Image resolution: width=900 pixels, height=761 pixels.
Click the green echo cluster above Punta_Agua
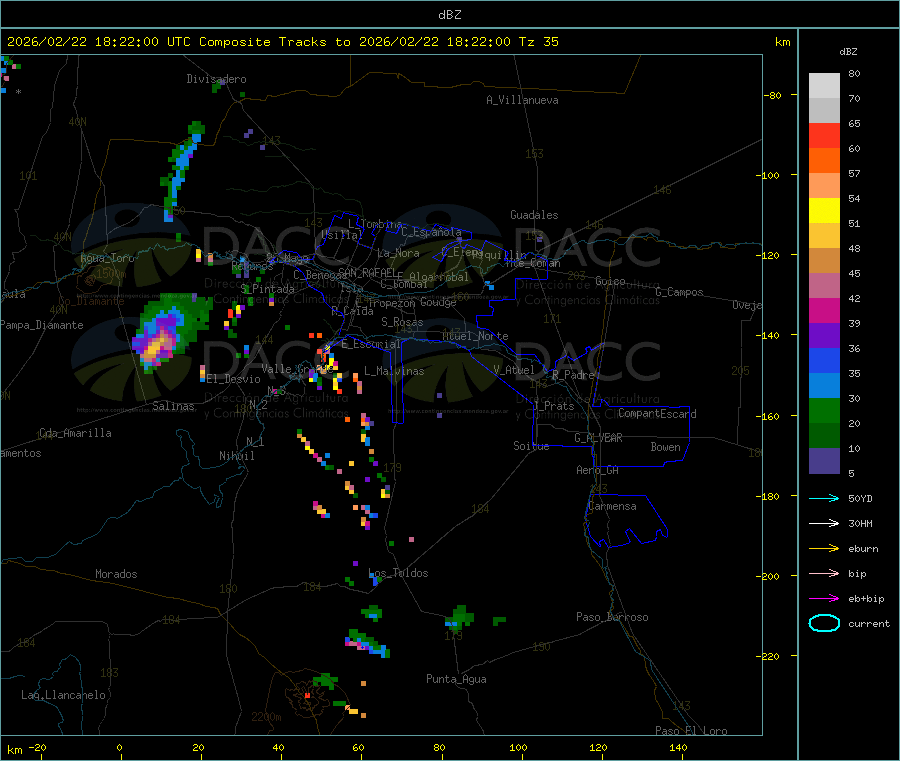pyautogui.click(x=460, y=617)
